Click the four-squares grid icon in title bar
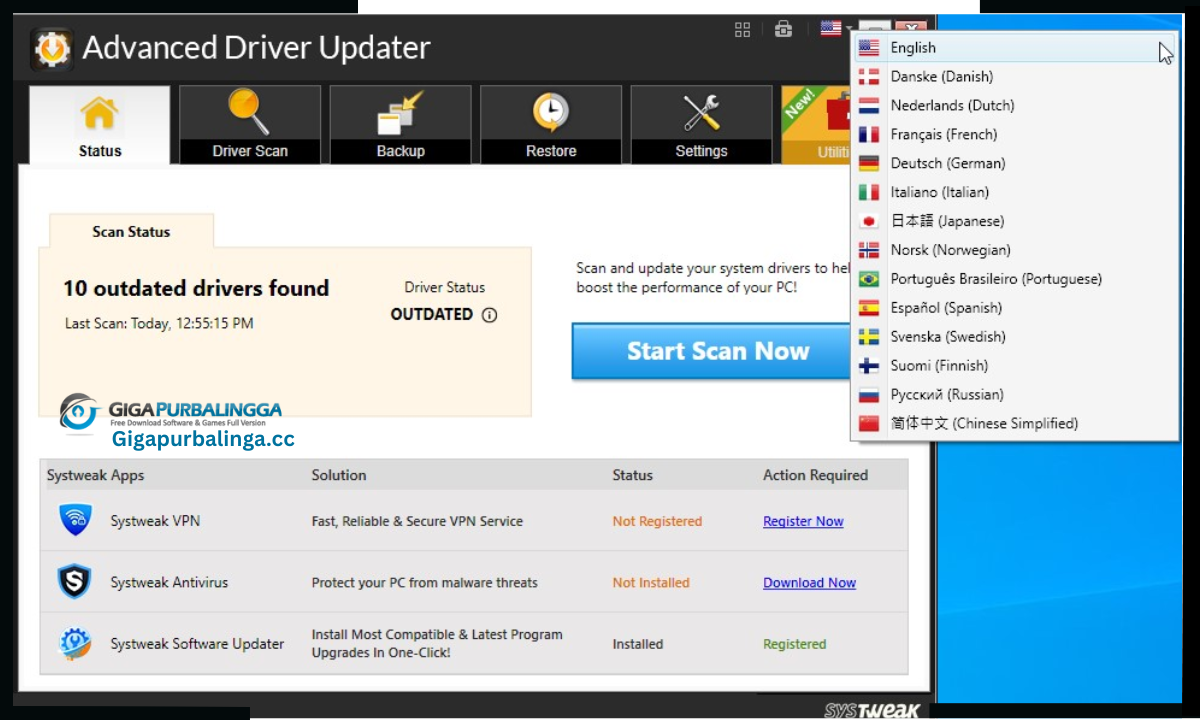1200x720 pixels. tap(742, 29)
